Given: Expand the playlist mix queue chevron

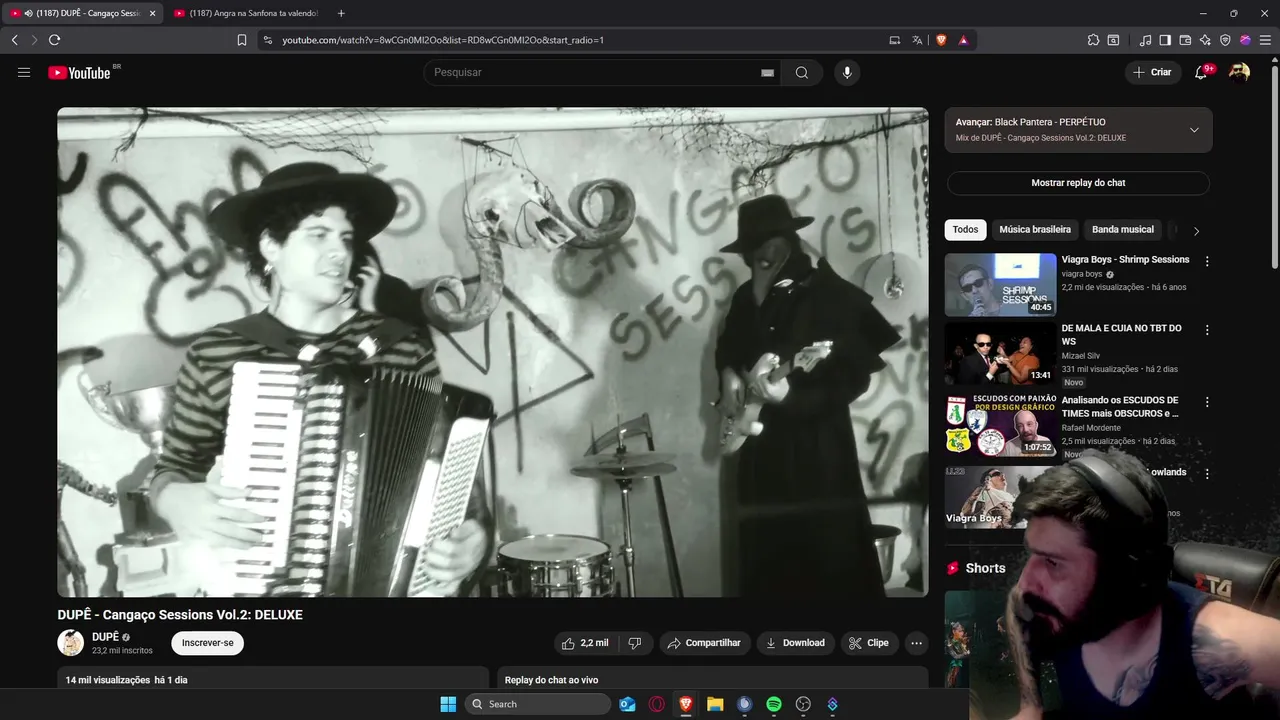Looking at the screenshot, I should 1194,130.
